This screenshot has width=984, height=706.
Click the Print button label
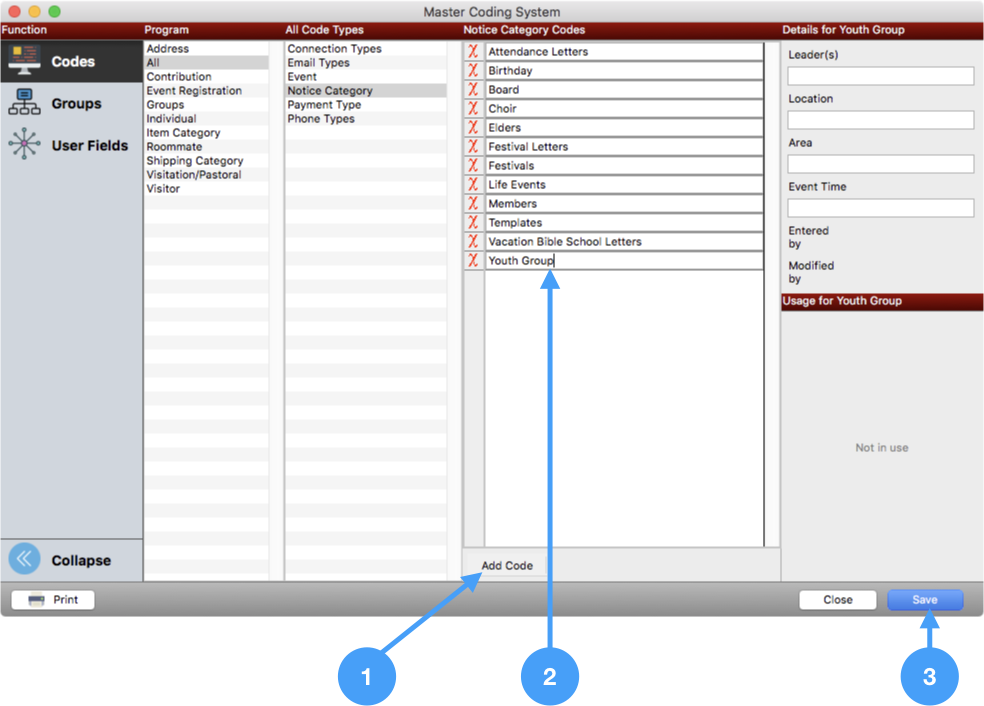(66, 600)
